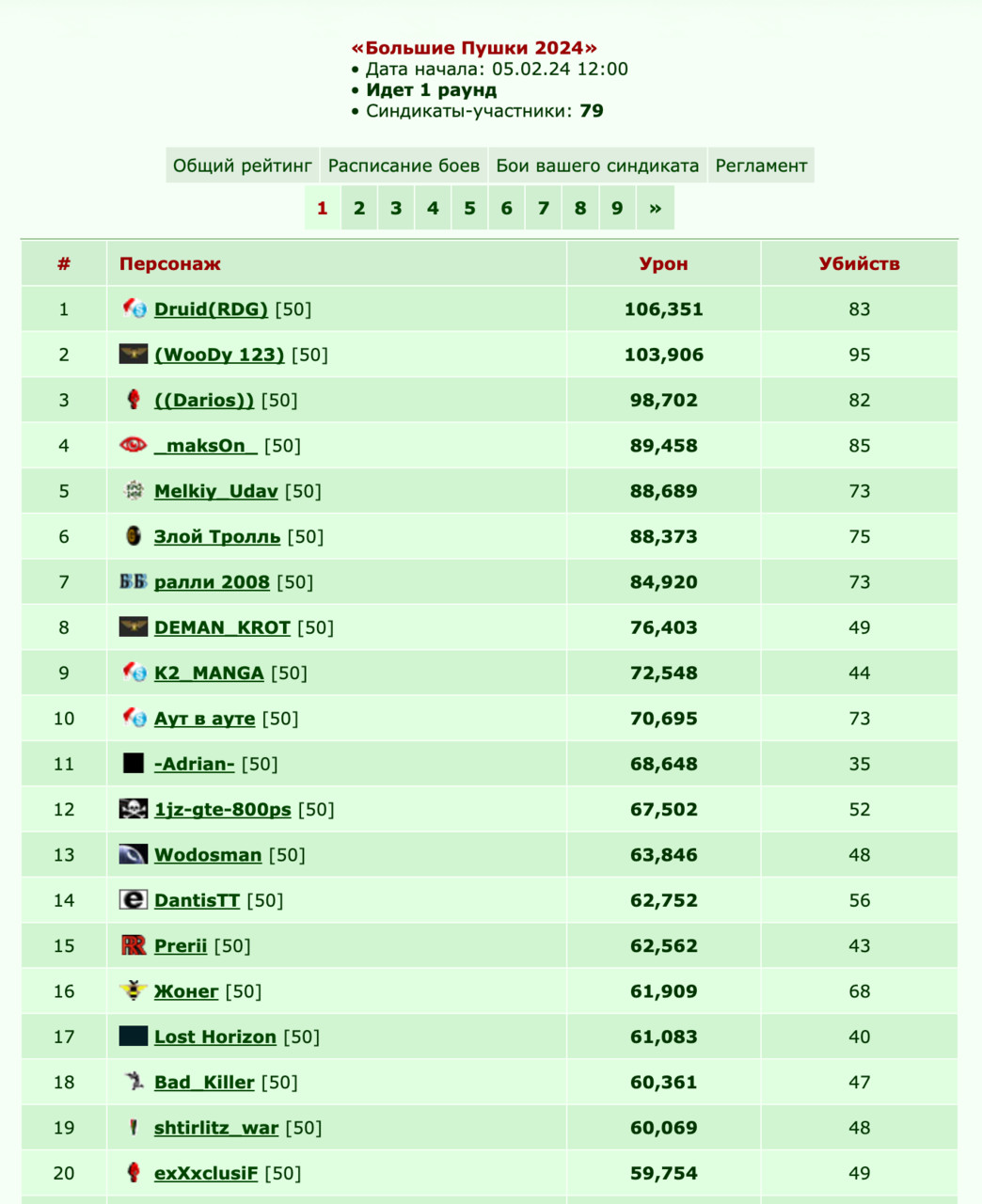This screenshot has height=1204, width=982.
Task: Click the red eye icon beside _maksOn_
Action: 134,445
